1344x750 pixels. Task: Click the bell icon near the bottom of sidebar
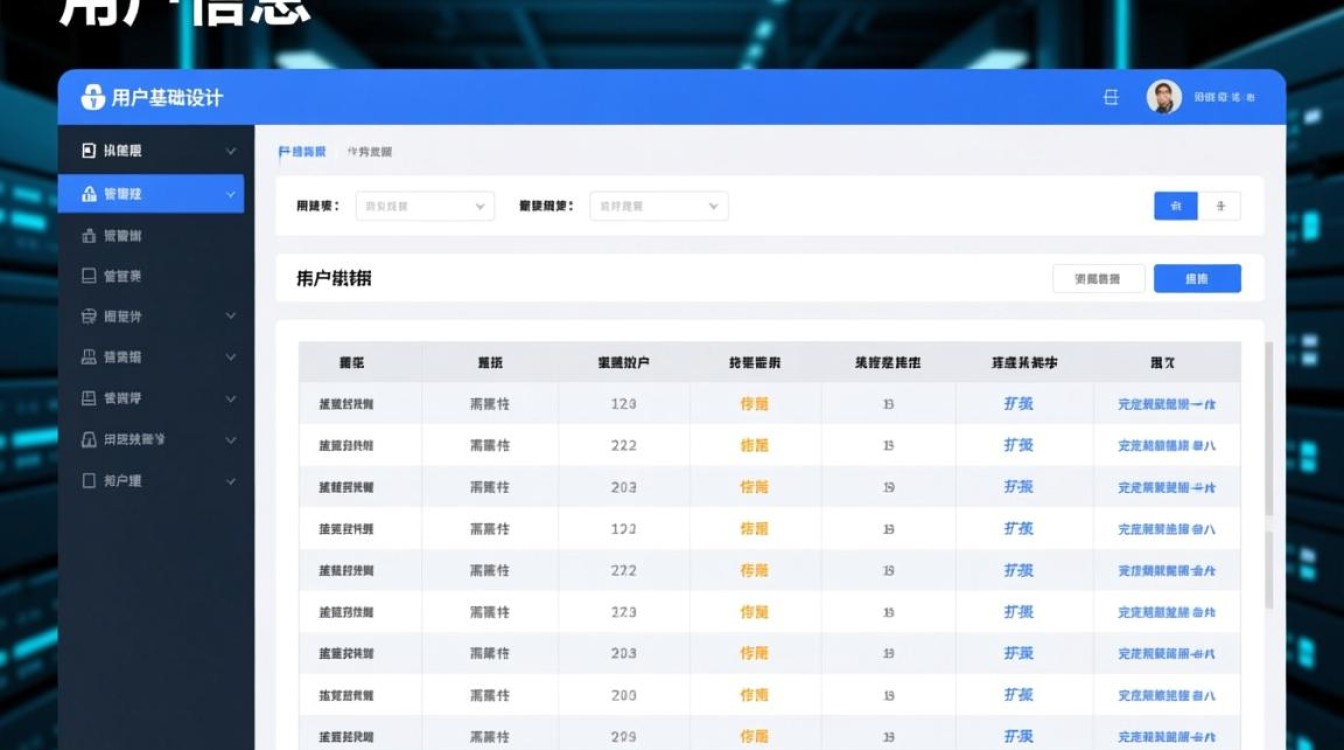(x=88, y=438)
